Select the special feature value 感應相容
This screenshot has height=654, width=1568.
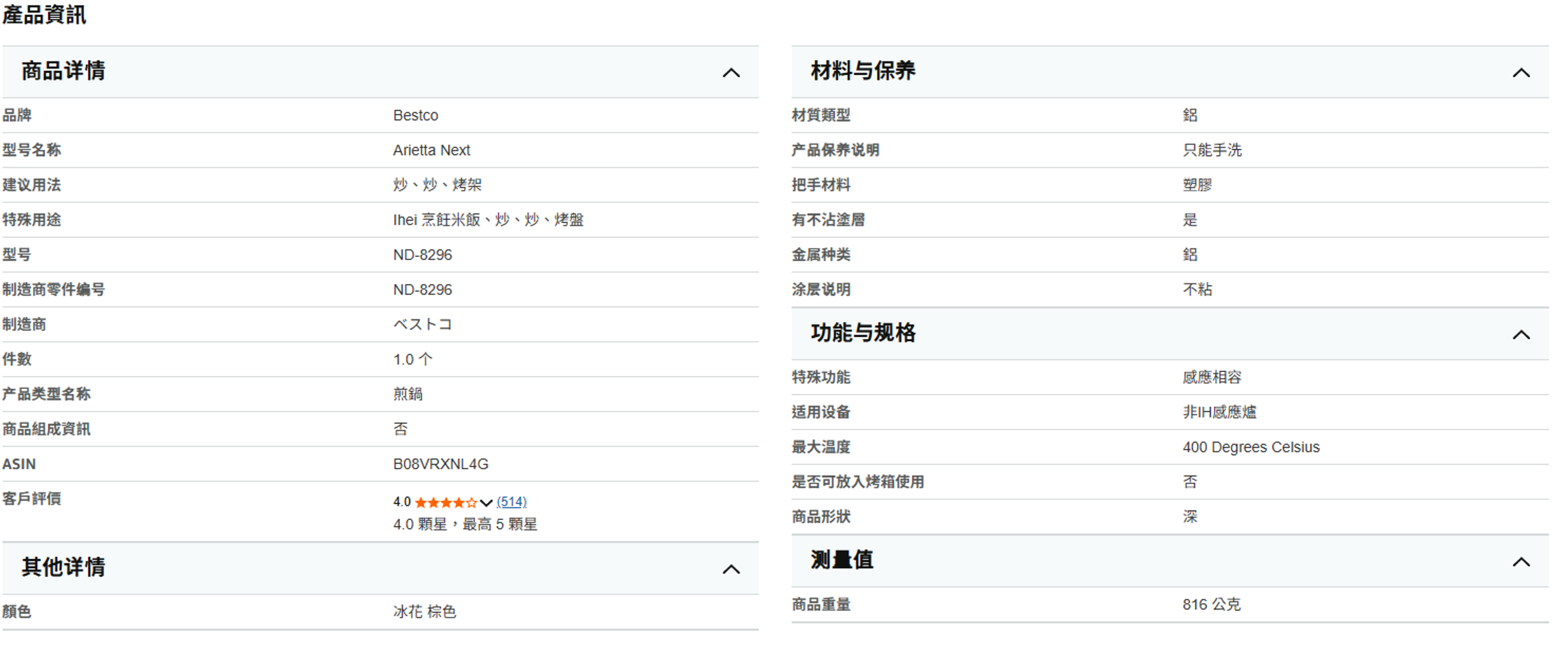[1212, 377]
